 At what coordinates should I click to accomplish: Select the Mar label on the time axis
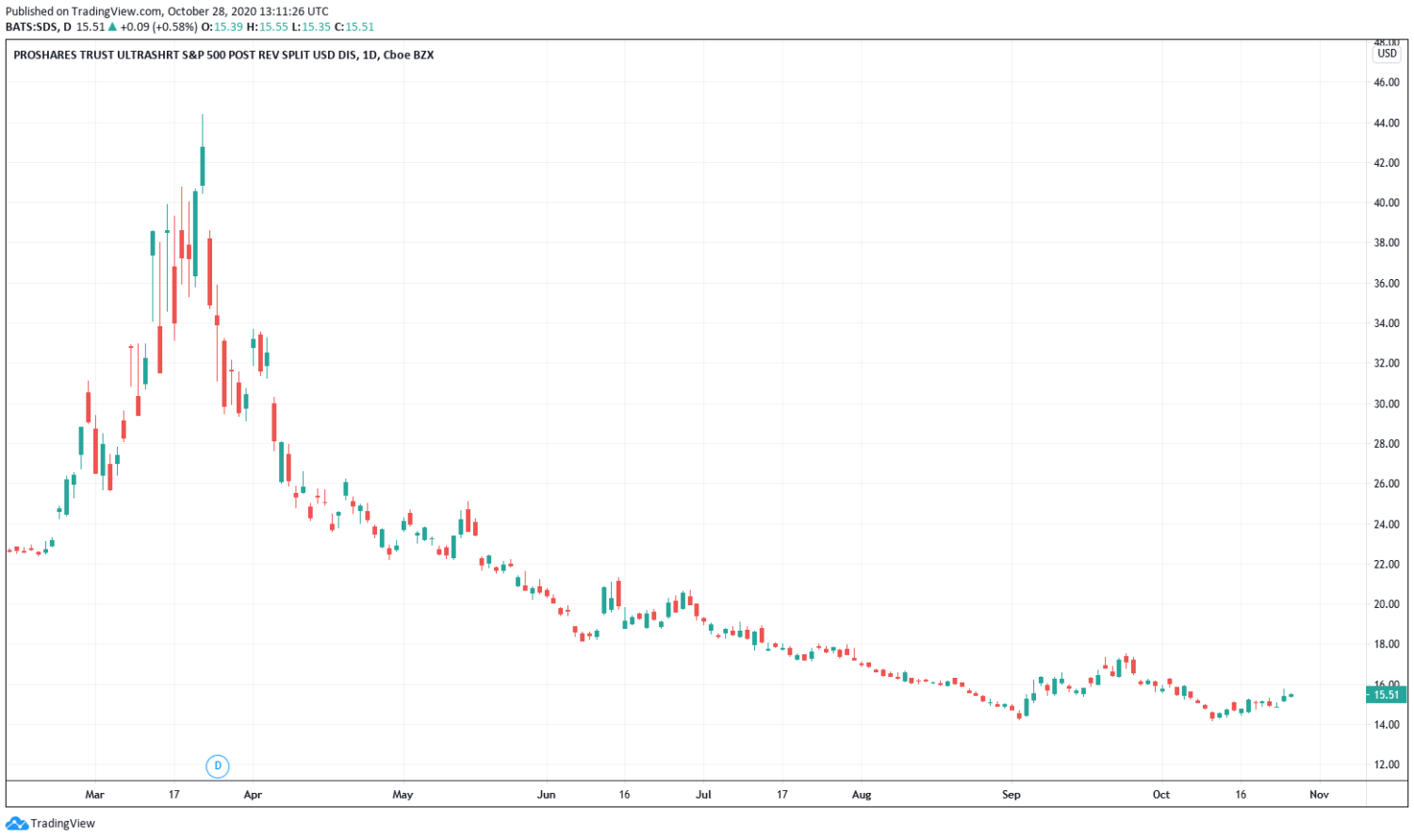click(x=94, y=794)
